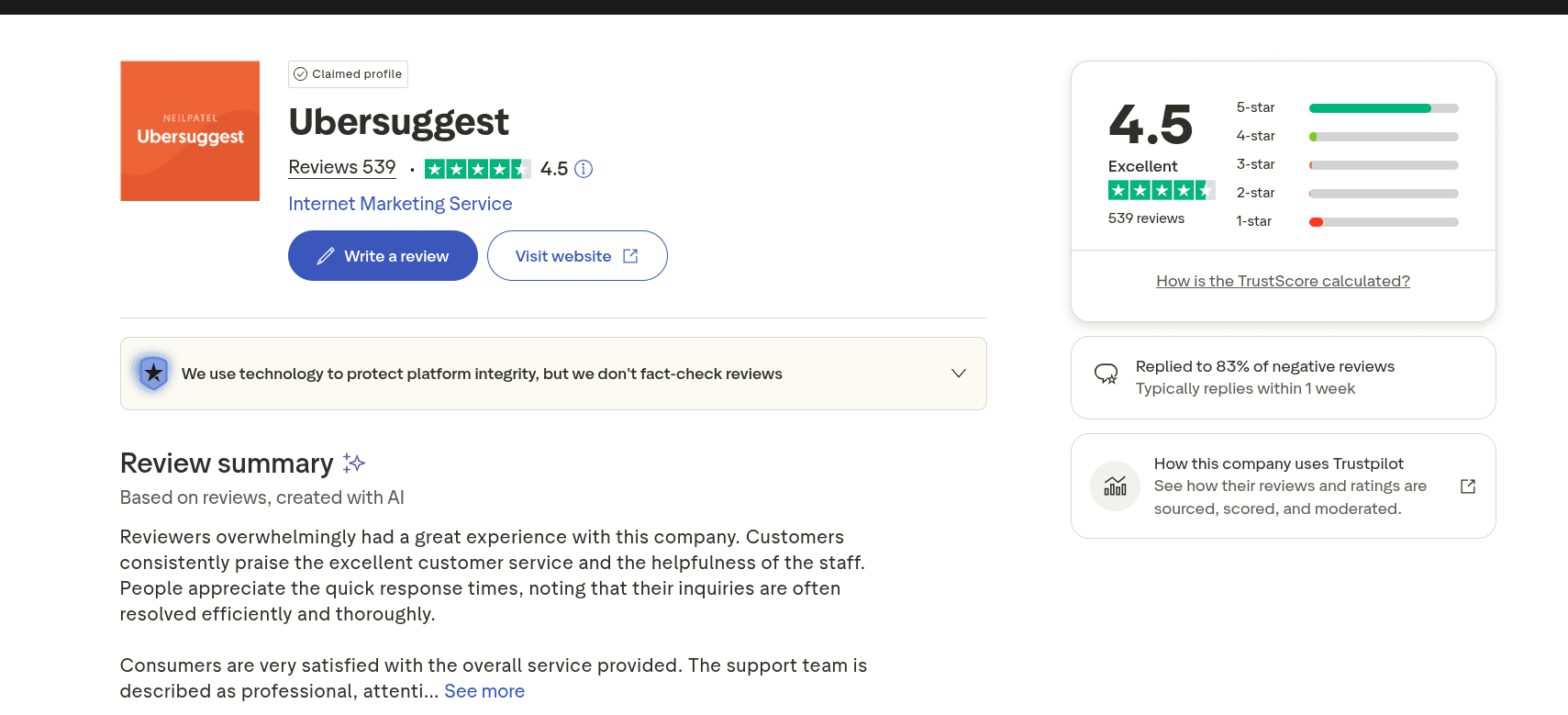Filter reviews by the 2-star bar
This screenshot has height=715, width=1568.
click(1384, 194)
